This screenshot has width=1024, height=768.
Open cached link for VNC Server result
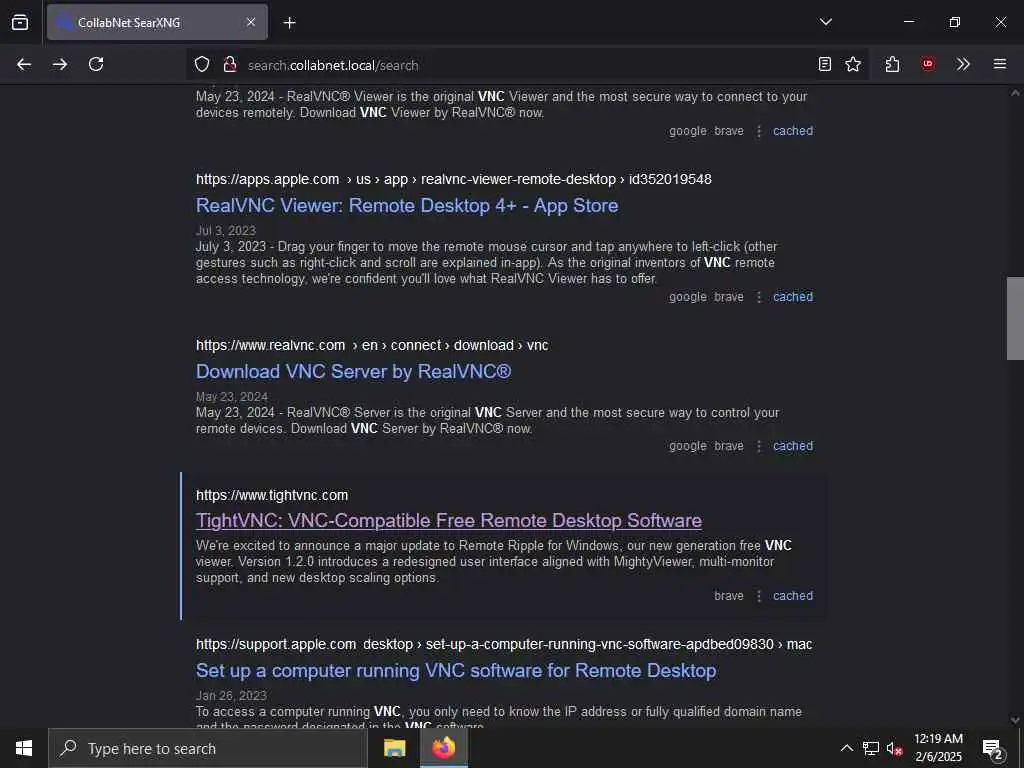click(793, 446)
